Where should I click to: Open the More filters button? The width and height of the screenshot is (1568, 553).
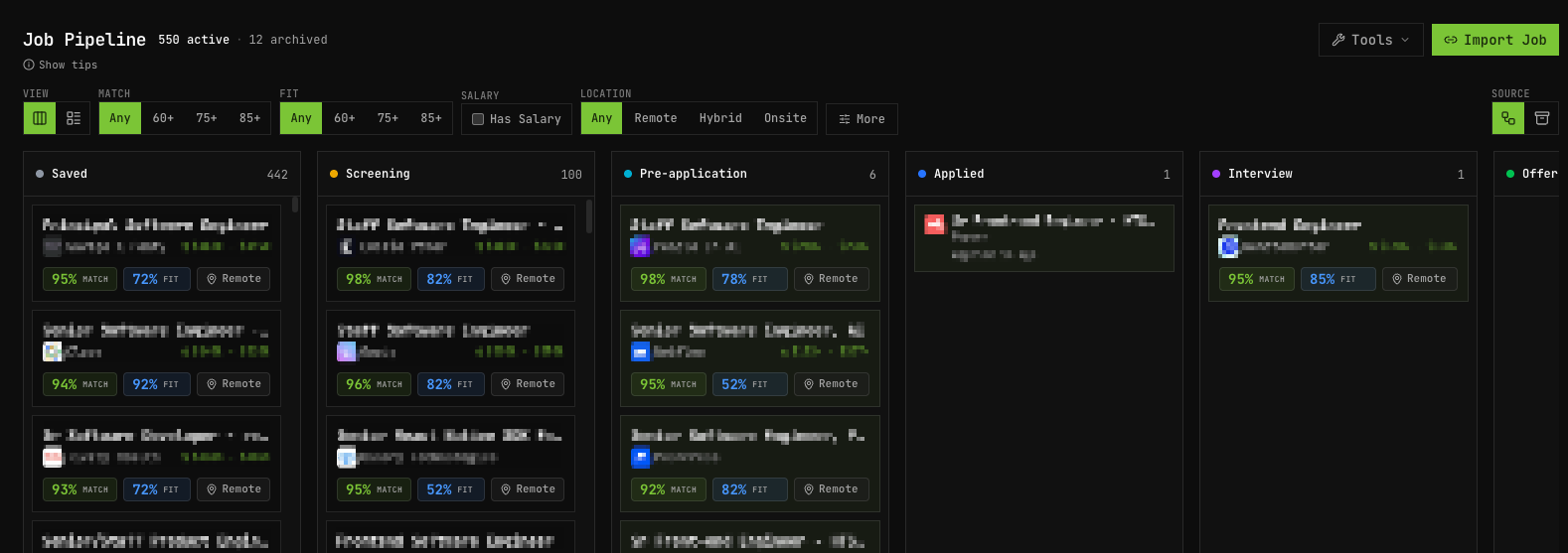[862, 119]
